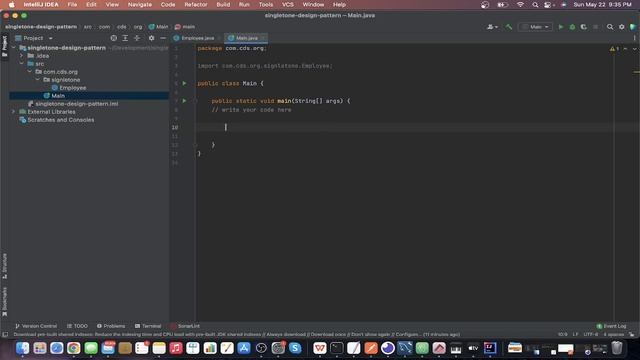This screenshot has width=640, height=360.
Task: Close the Main.java tab
Action: (x=263, y=38)
